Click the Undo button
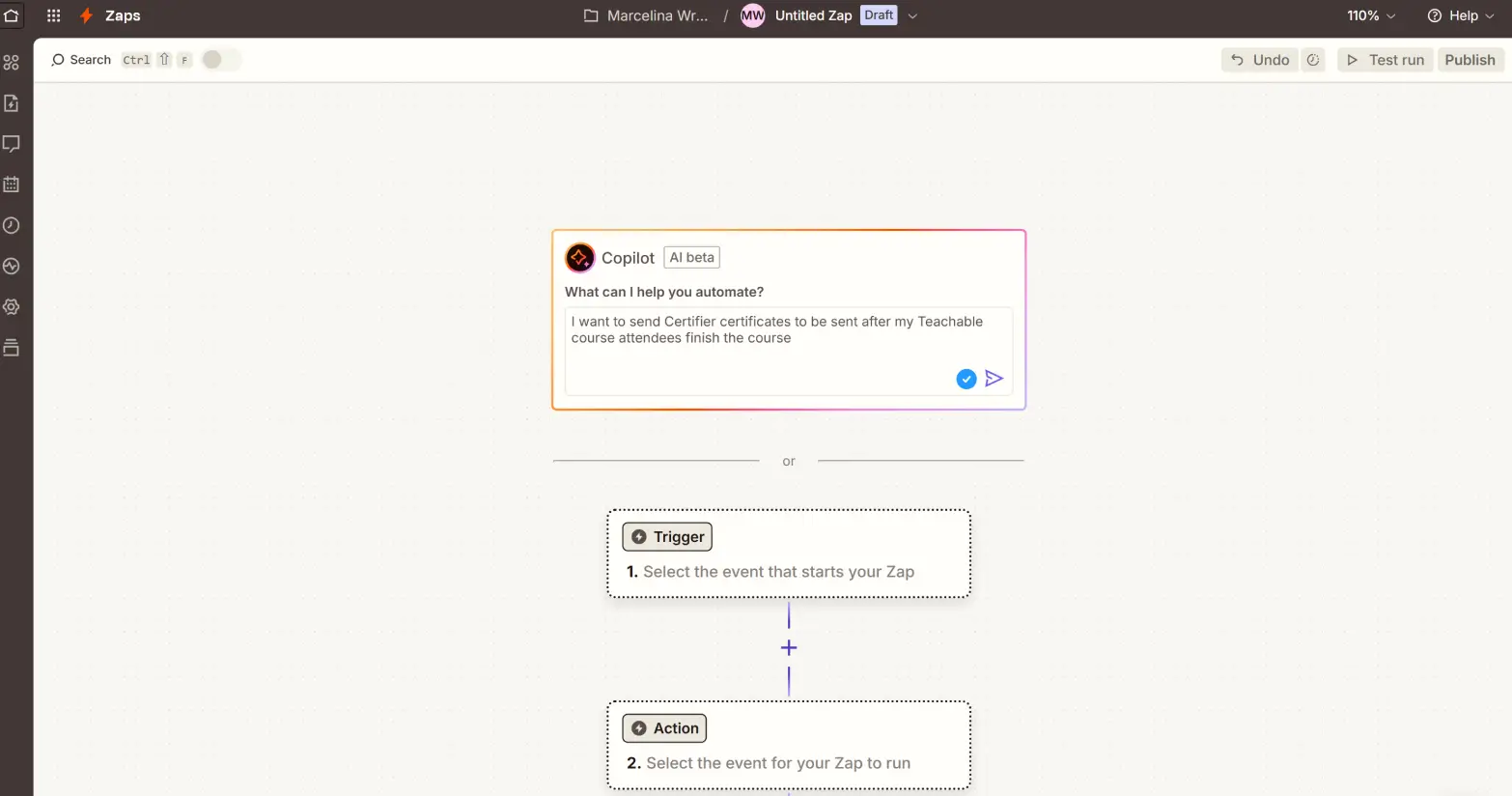1512x796 pixels. click(1260, 60)
